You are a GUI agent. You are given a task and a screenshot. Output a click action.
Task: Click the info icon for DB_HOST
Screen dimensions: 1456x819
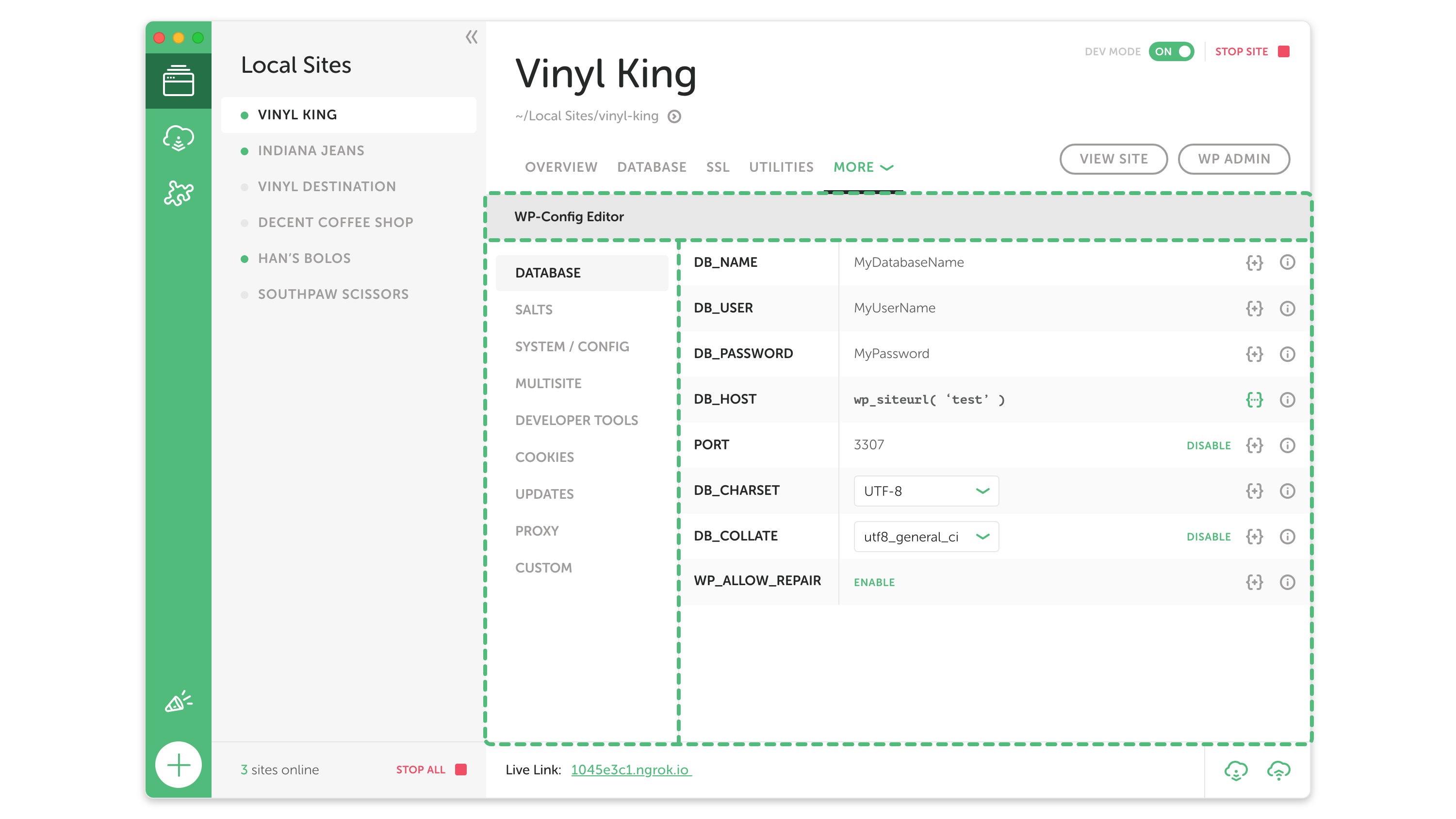1287,400
